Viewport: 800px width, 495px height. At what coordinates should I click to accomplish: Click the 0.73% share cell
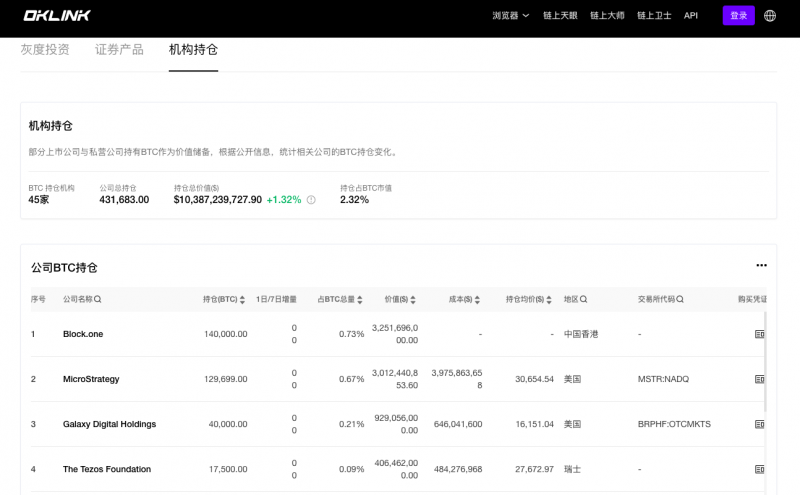(x=352, y=334)
